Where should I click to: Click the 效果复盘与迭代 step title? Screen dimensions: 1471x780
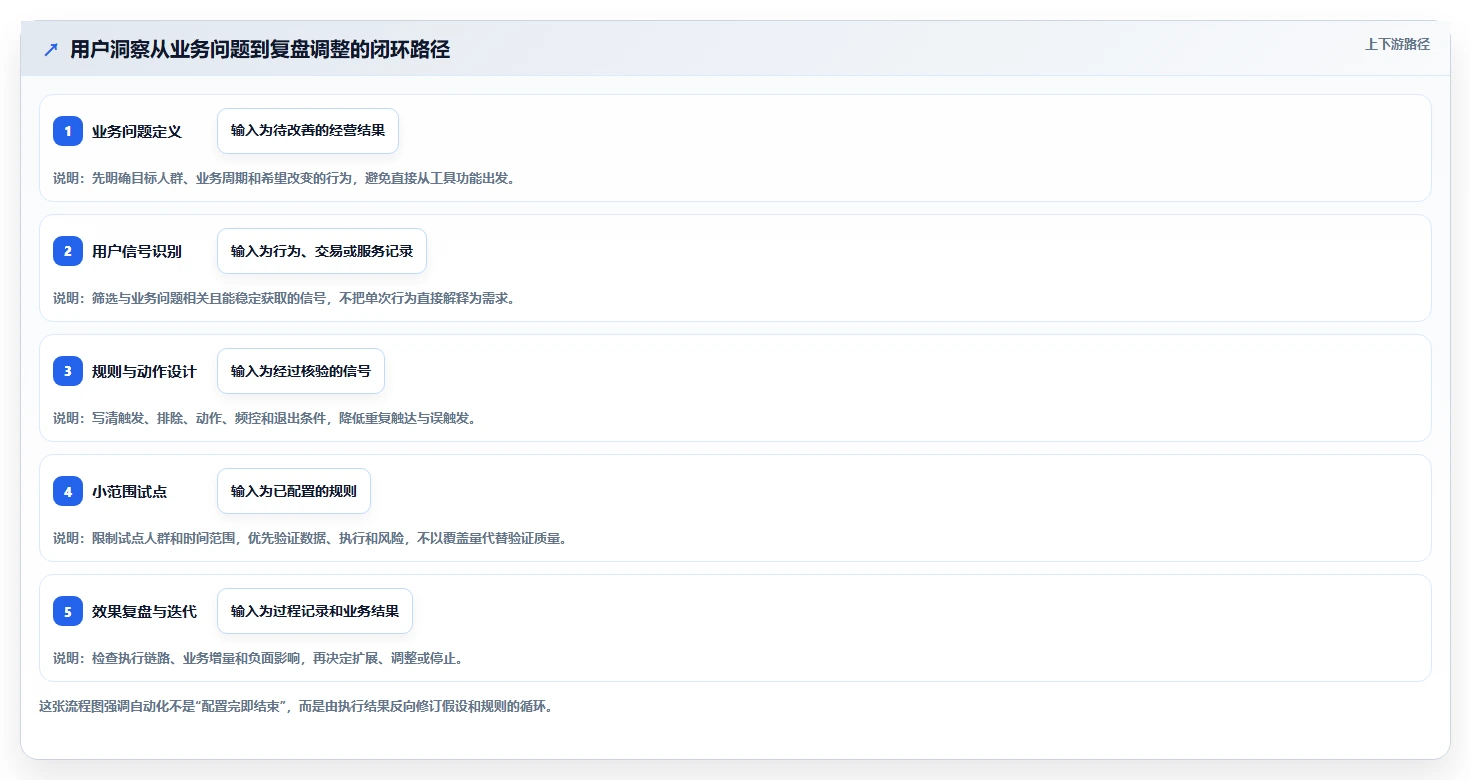144,611
